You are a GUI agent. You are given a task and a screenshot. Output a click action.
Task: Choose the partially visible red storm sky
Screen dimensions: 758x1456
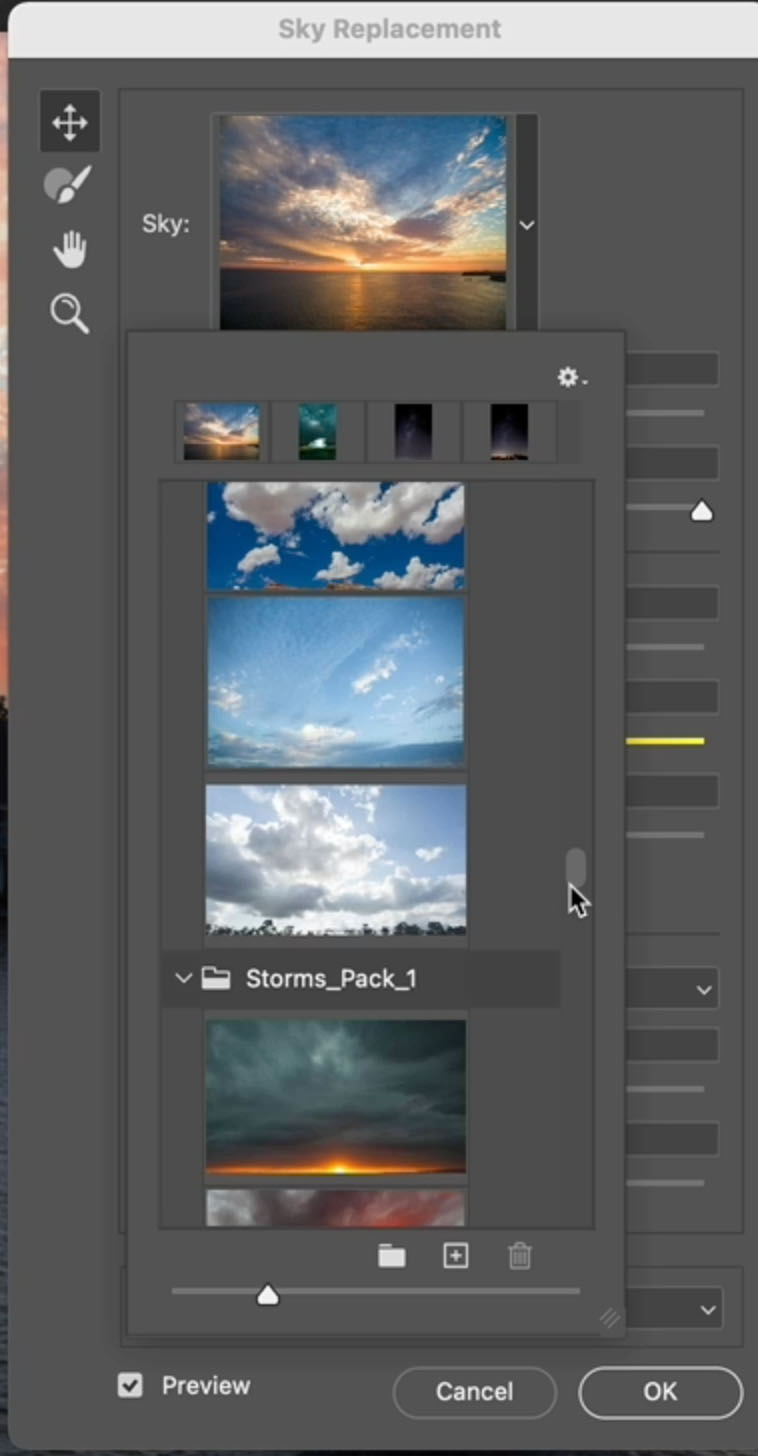pyautogui.click(x=335, y=1207)
